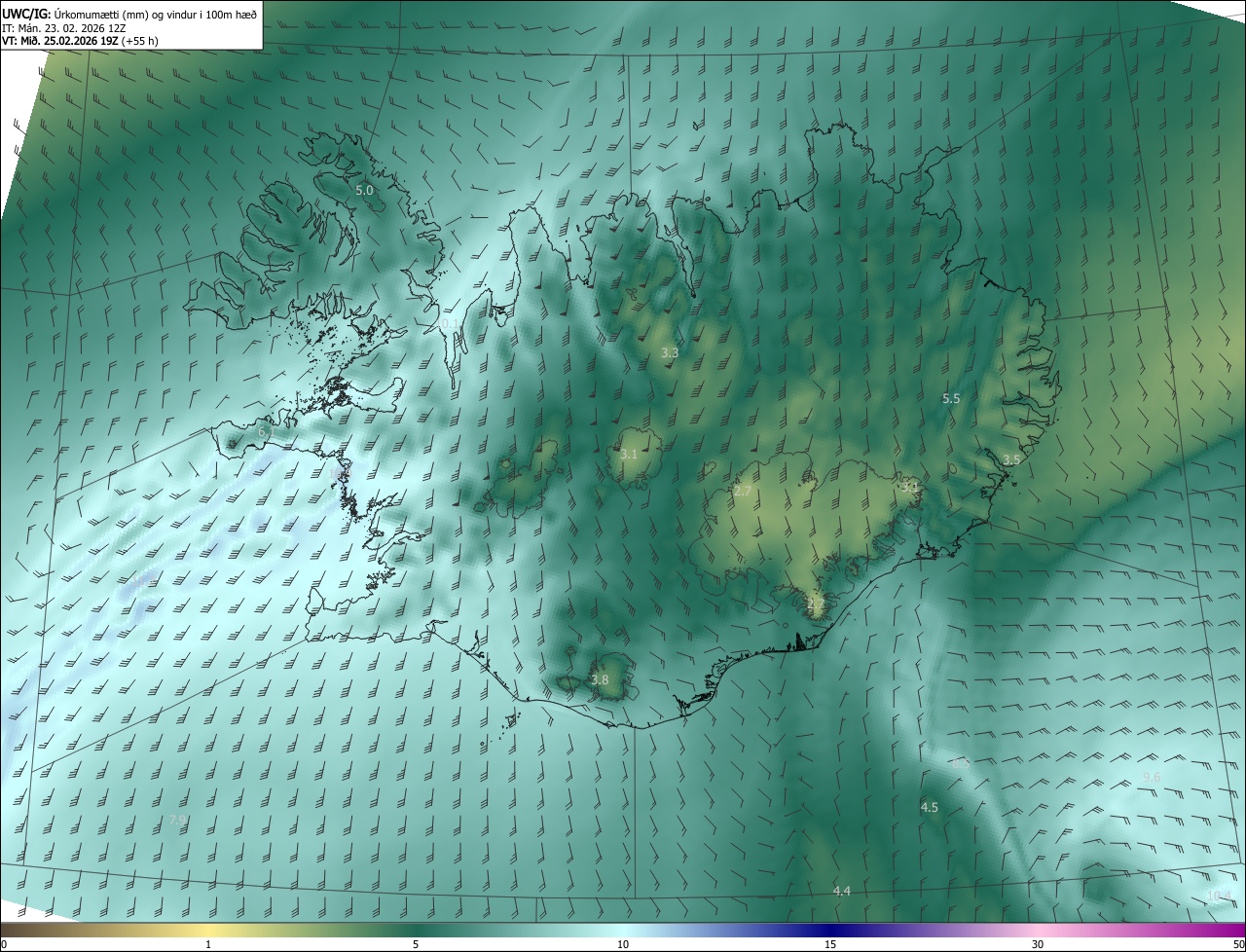The width and height of the screenshot is (1246, 952).
Task: Click the 5.5 precipitation value label
Action: click(x=951, y=398)
